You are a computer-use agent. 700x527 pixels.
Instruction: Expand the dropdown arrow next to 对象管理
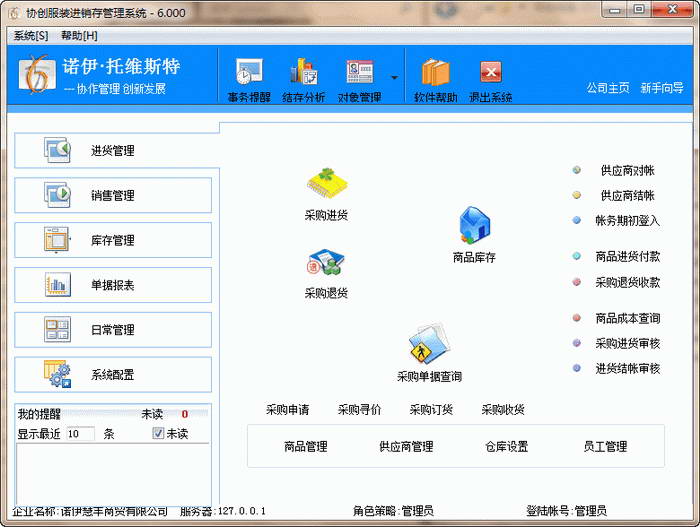tap(394, 78)
